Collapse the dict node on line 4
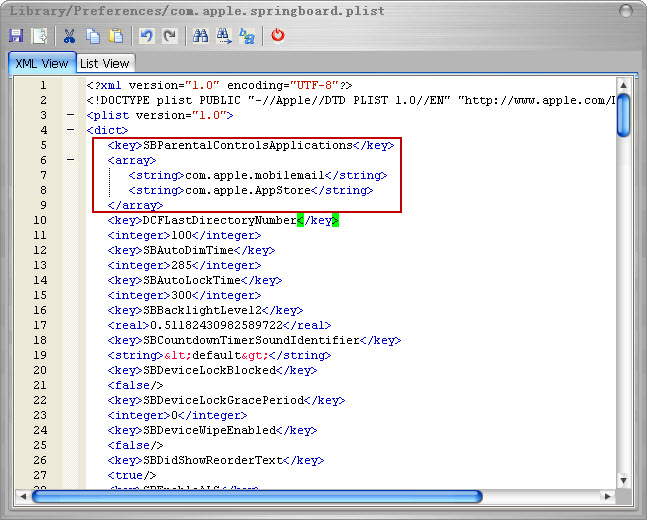Image resolution: width=647 pixels, height=520 pixels. click(x=71, y=130)
